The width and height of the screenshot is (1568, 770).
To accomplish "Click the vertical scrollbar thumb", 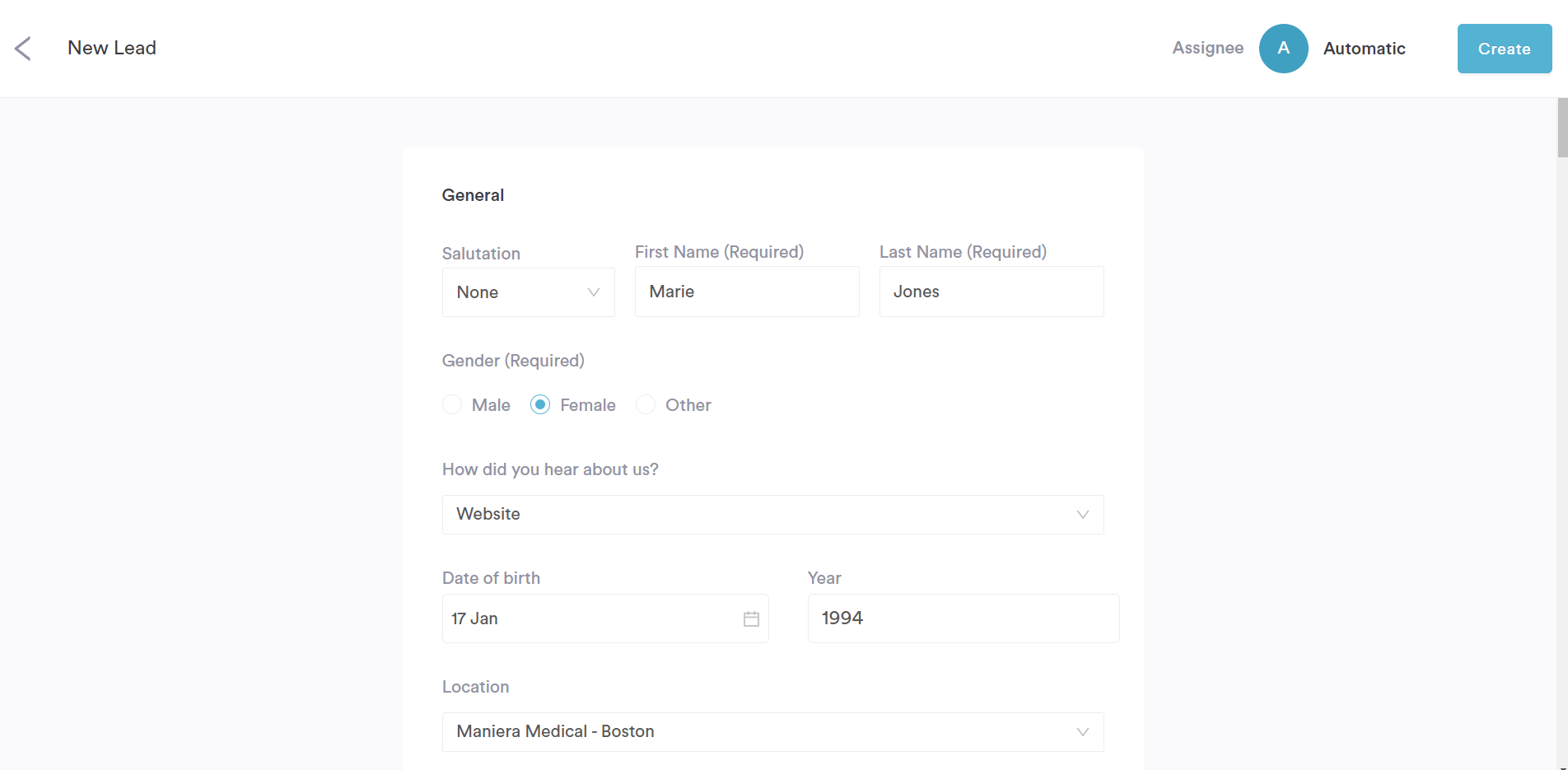I will point(1562,128).
